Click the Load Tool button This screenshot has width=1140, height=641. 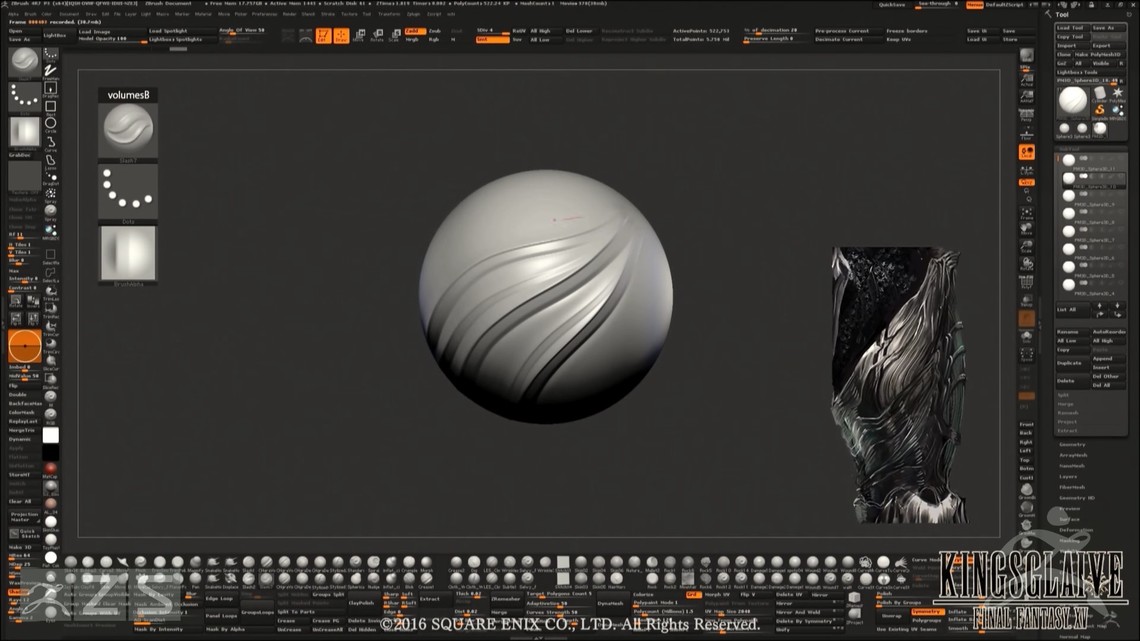coord(1070,28)
